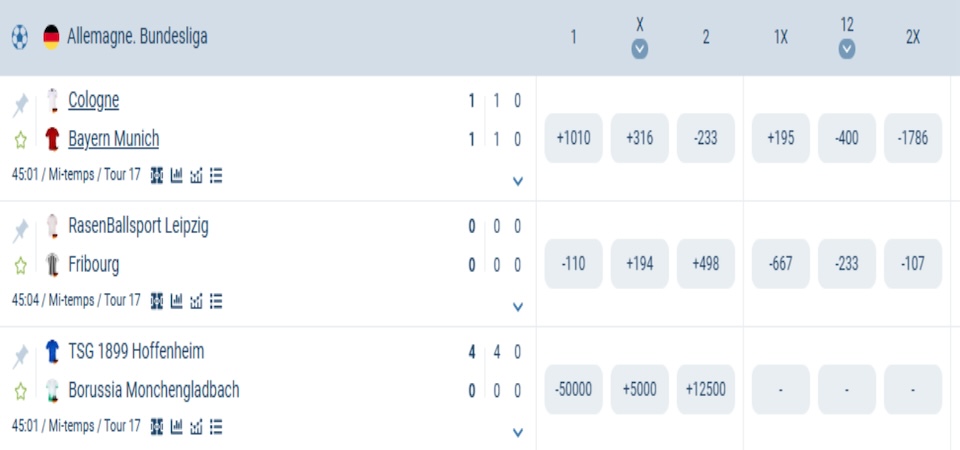Open the 12 column dropdown arrow

coord(847,49)
